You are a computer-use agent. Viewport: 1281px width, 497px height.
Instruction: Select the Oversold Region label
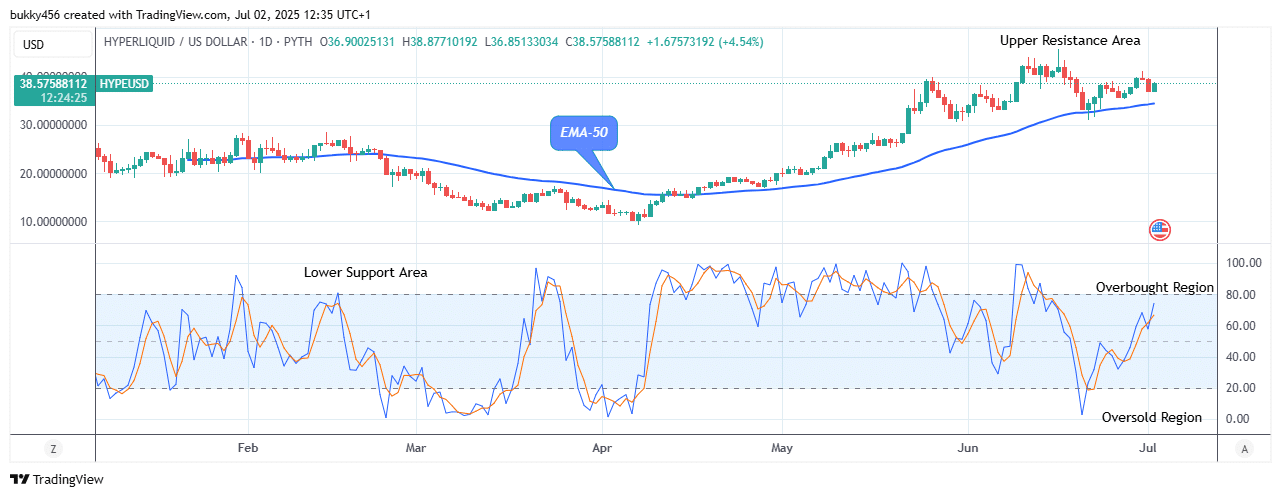click(1152, 417)
